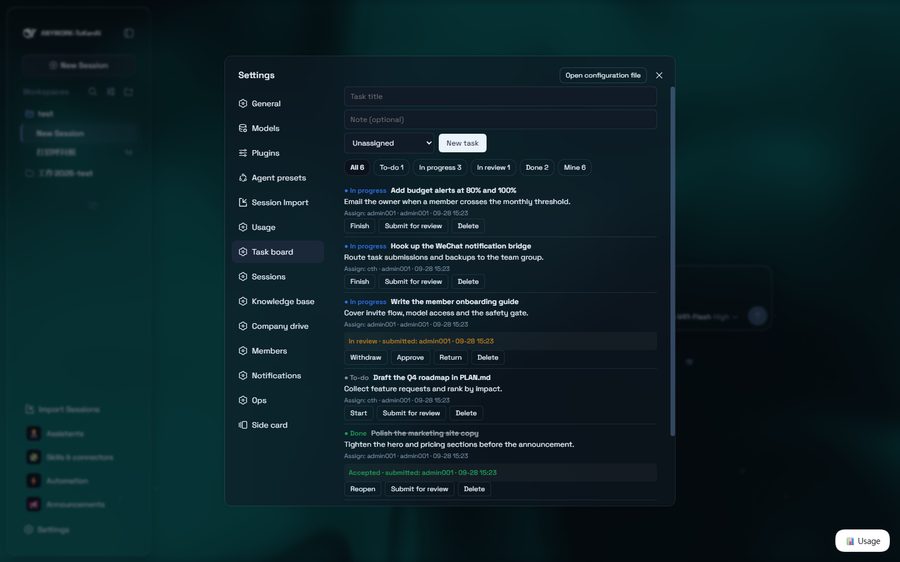The width and height of the screenshot is (900, 562).
Task: Click Open configuration file button
Action: pyautogui.click(x=603, y=75)
